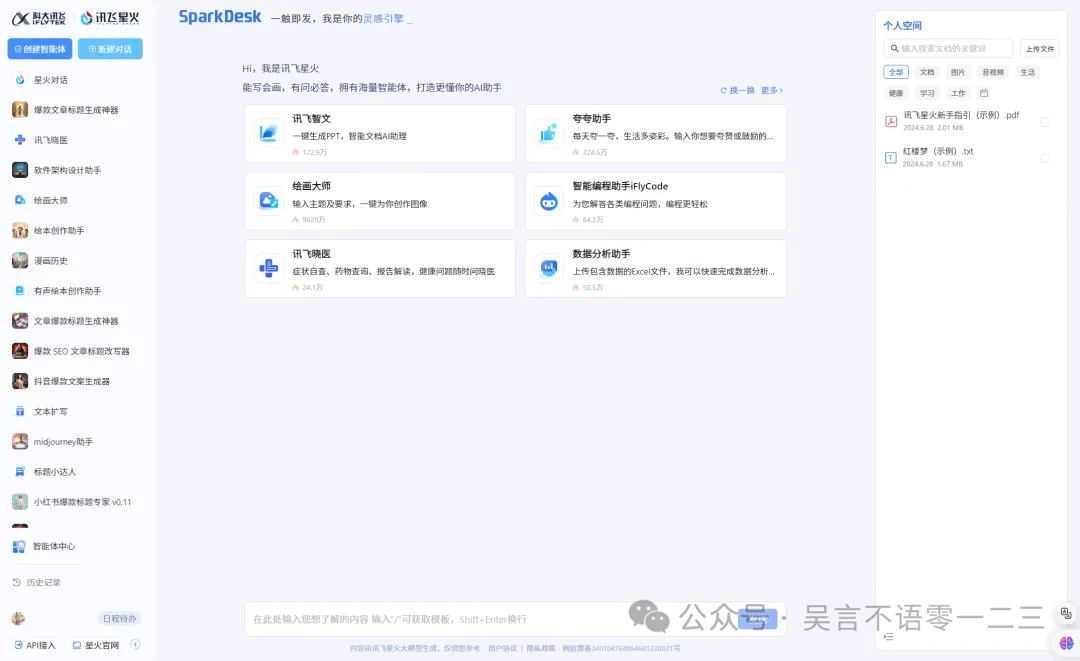Collapse the left sidebar with chevron button
Image resolution: width=1080 pixels, height=661 pixels.
click(136, 645)
